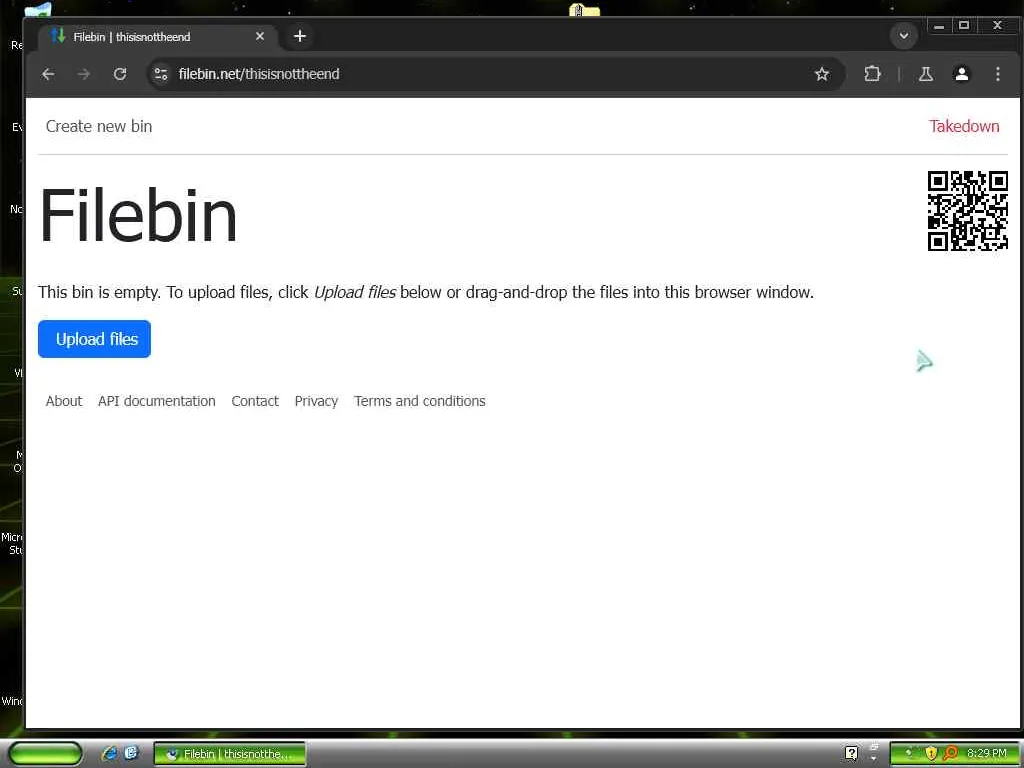Screen dimensions: 1024x768
Task: Click the 'This bin is empty' message text
Action: [426, 292]
